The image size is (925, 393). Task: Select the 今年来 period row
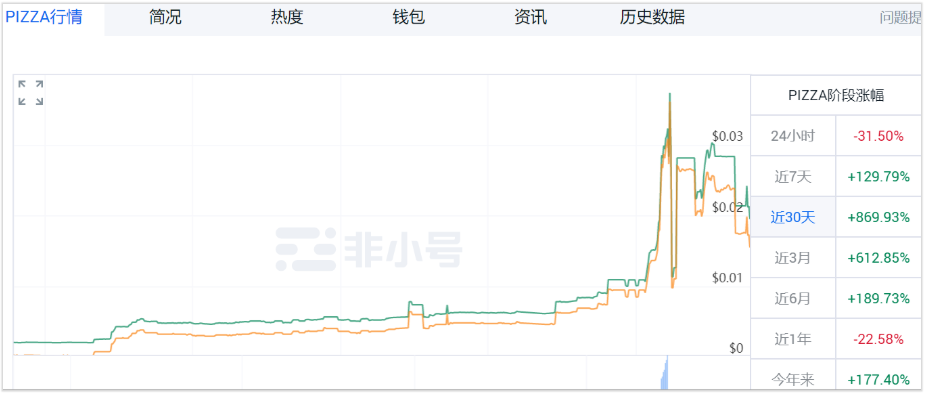point(836,375)
